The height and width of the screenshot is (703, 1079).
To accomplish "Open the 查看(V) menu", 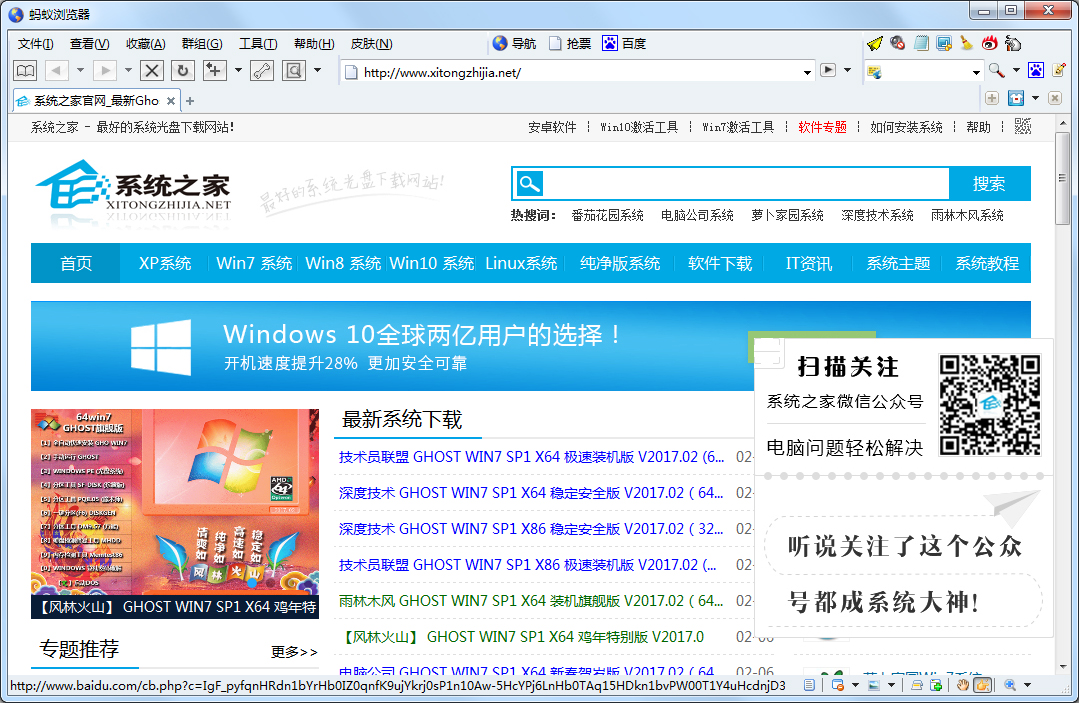I will click(89, 44).
